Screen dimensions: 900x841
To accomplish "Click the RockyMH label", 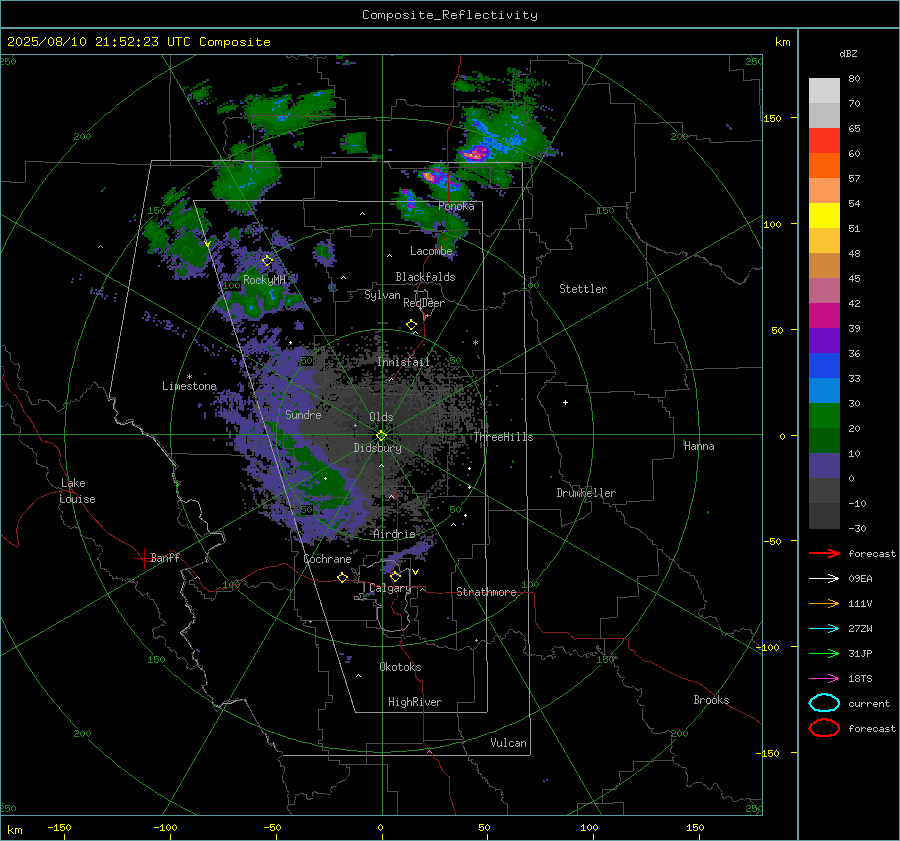I will pos(264,280).
